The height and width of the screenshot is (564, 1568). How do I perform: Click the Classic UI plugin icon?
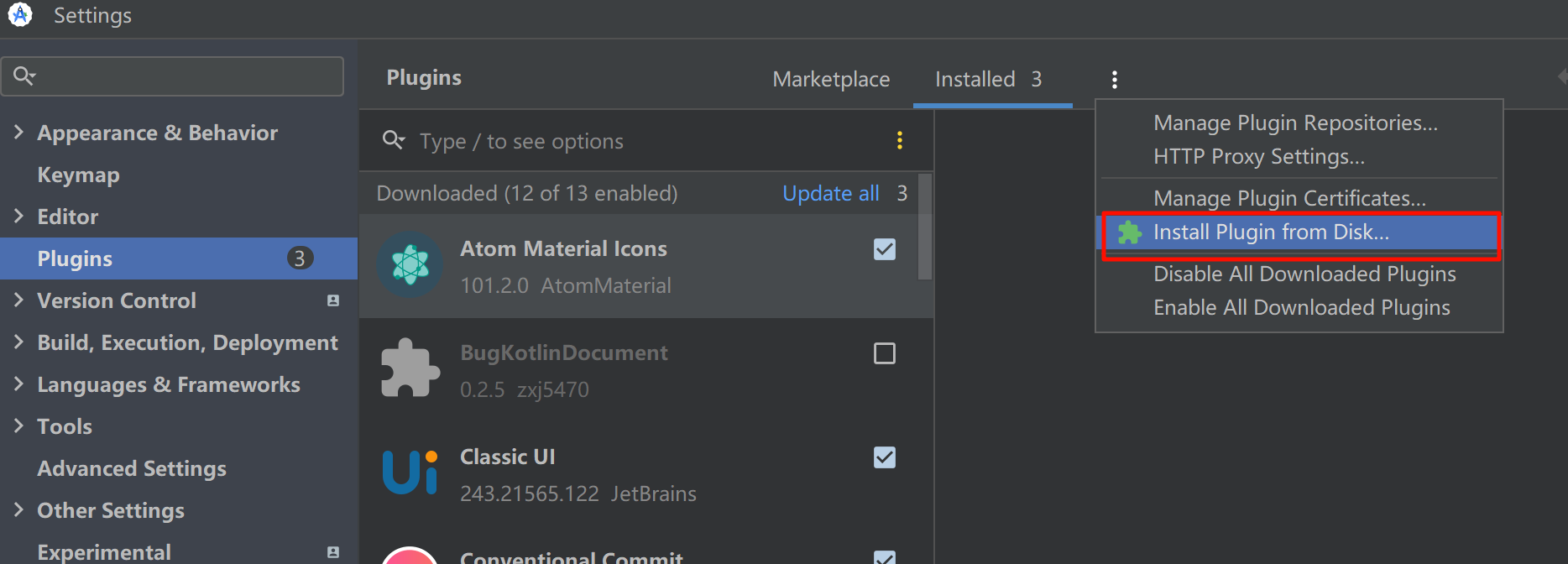click(410, 473)
